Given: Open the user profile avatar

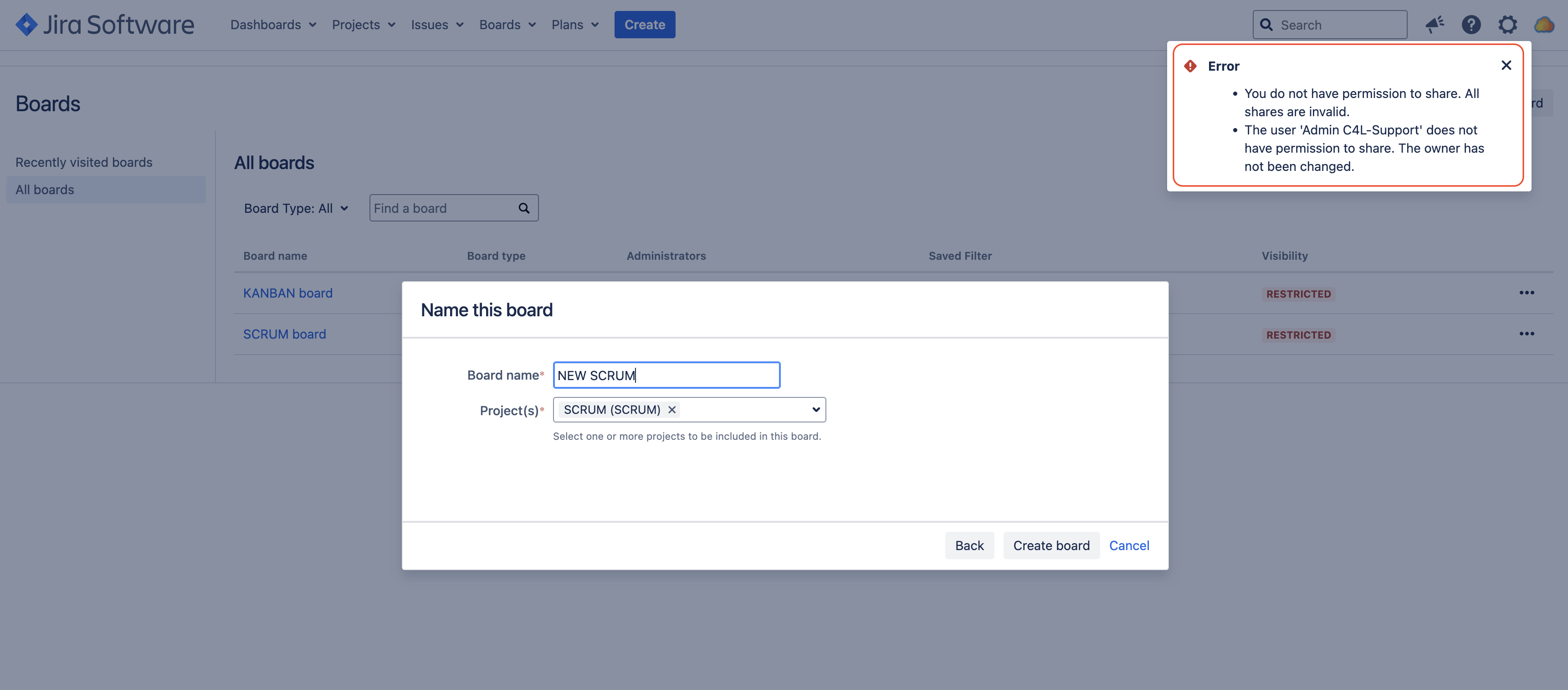Looking at the screenshot, I should 1544,25.
